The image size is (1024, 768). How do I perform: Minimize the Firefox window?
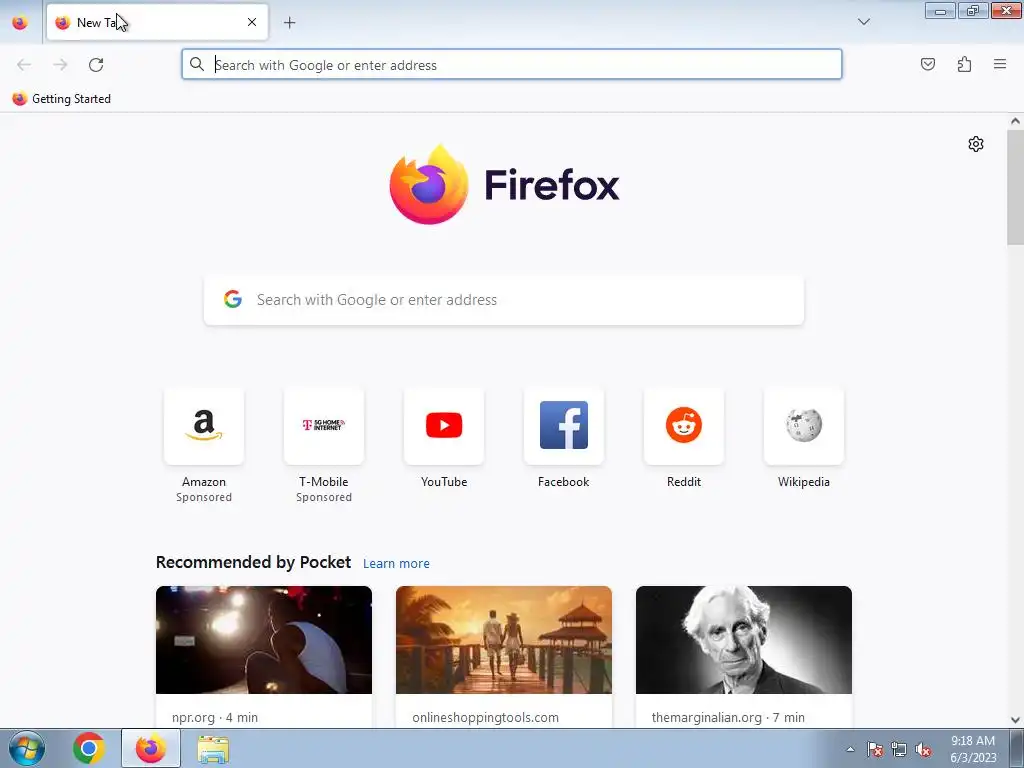pyautogui.click(x=940, y=10)
